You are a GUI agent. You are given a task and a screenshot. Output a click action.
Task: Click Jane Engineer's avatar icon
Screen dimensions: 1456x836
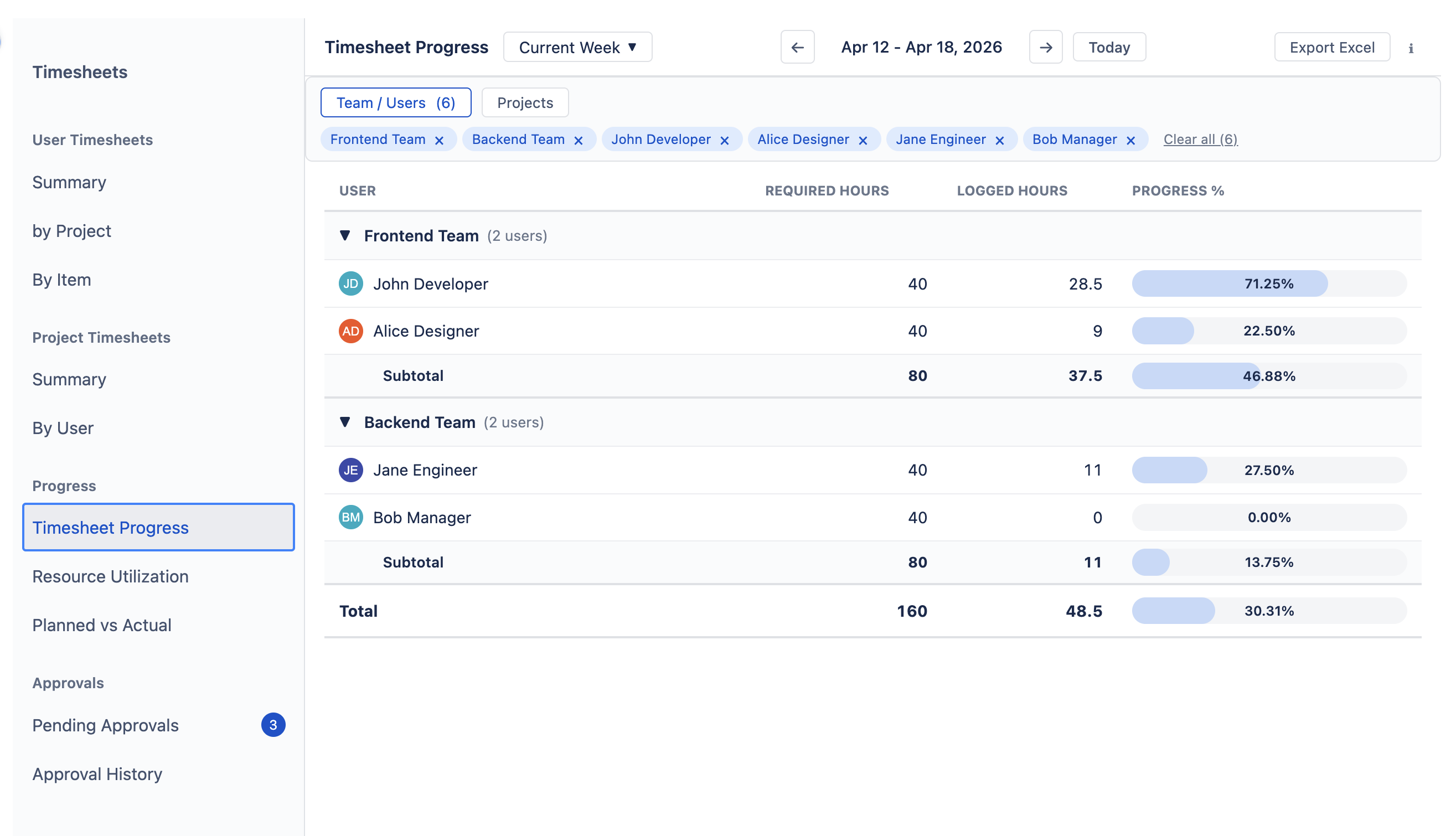point(350,469)
